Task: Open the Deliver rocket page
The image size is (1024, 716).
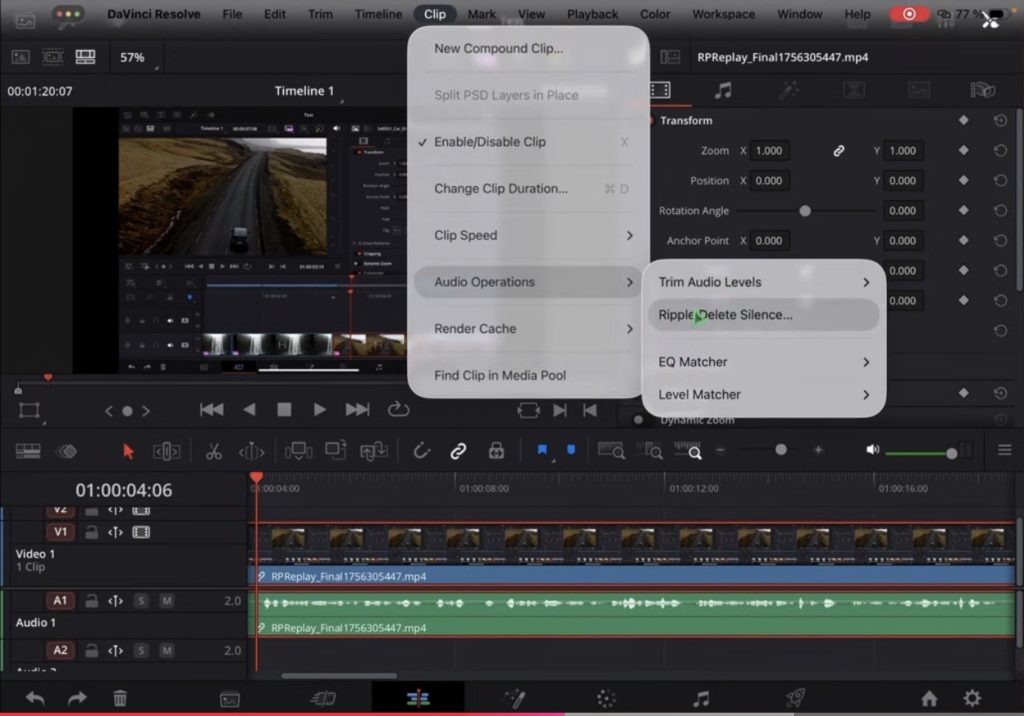Action: coord(795,699)
